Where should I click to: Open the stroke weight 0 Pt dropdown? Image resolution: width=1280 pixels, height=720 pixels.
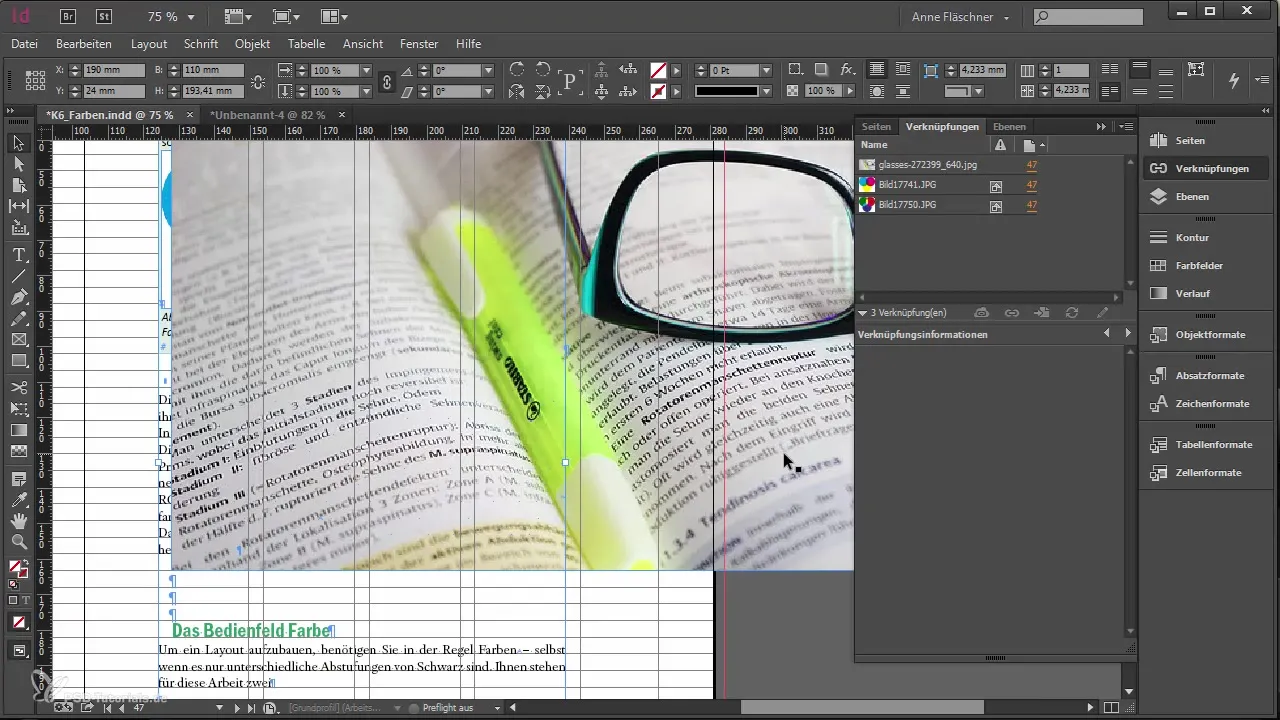[x=766, y=71]
